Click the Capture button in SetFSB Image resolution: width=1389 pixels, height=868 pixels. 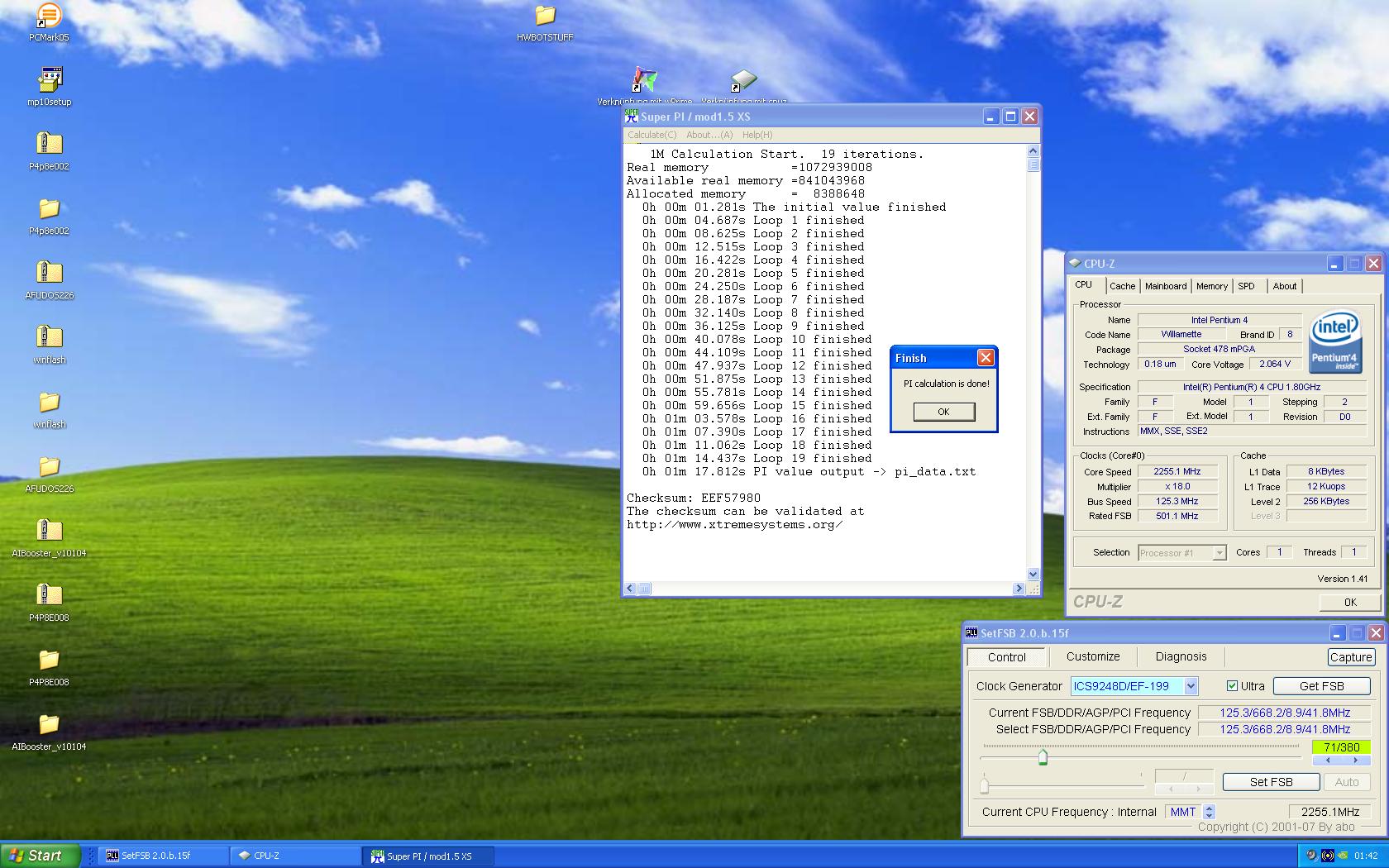(1350, 657)
